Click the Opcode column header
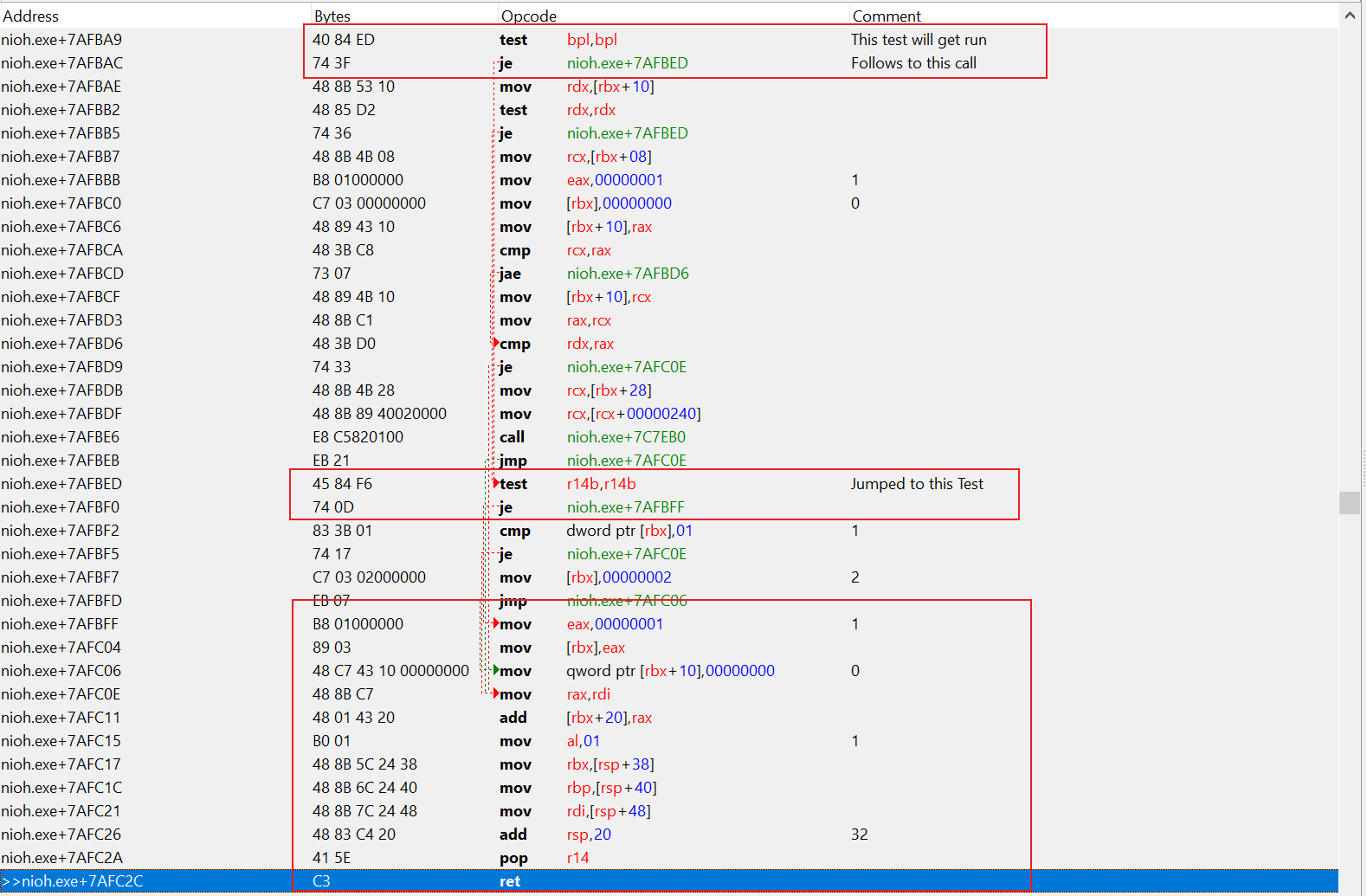Image resolution: width=1367 pixels, height=896 pixels. [x=529, y=16]
